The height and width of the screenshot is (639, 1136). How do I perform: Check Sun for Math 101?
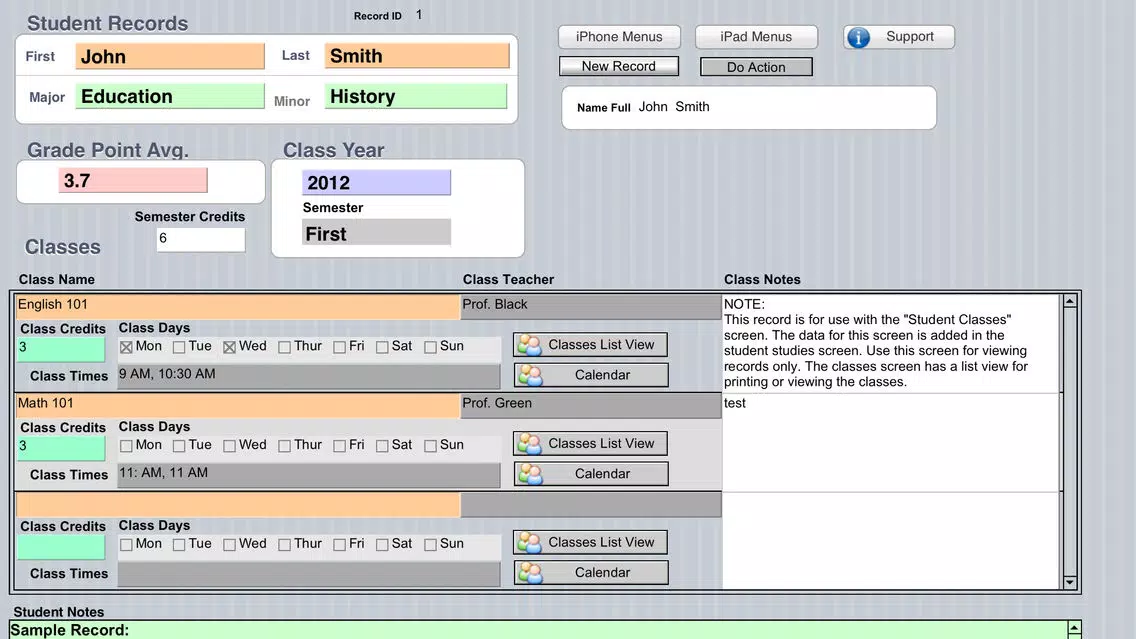(x=430, y=446)
